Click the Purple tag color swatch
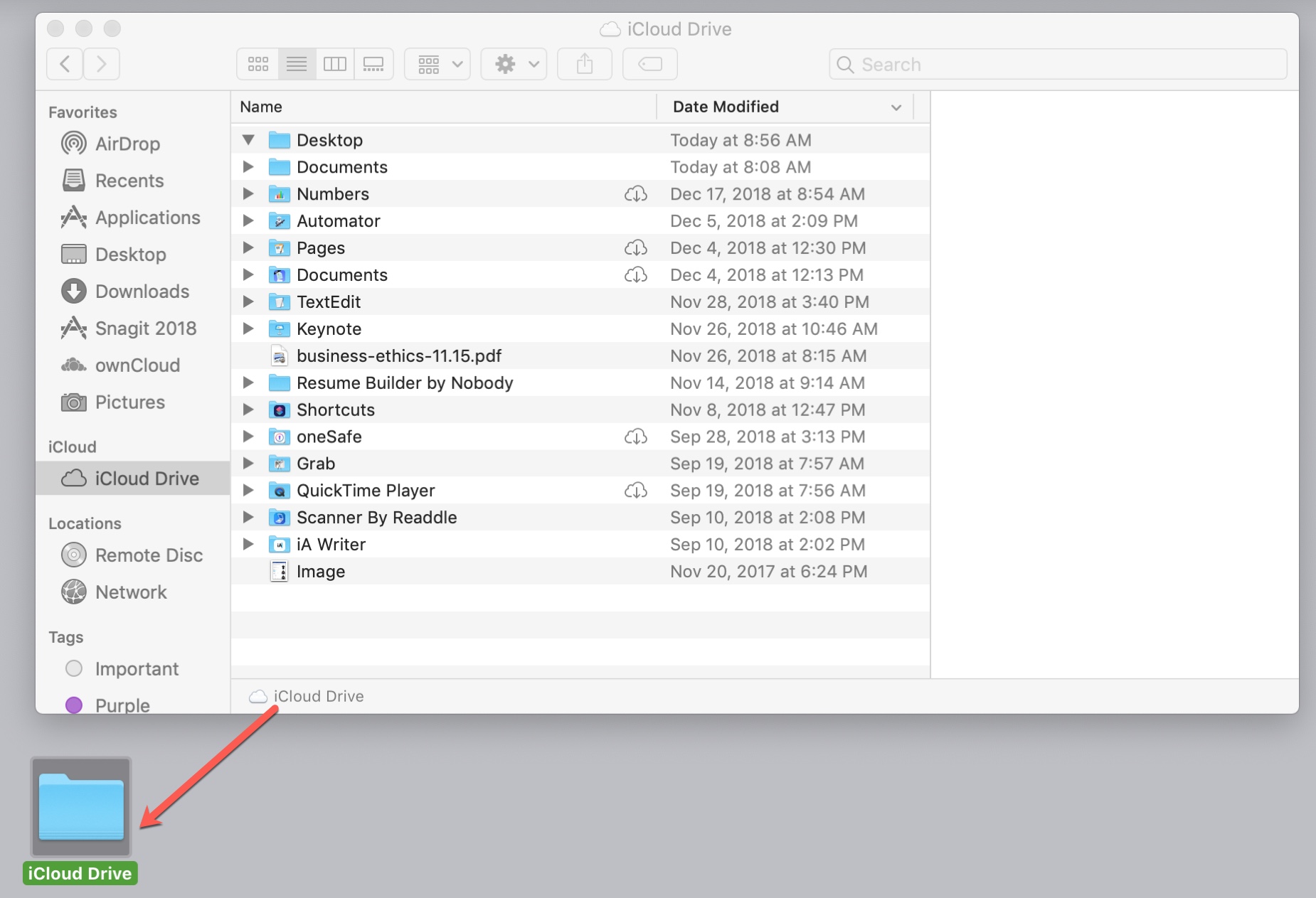Image resolution: width=1316 pixels, height=898 pixels. point(74,705)
